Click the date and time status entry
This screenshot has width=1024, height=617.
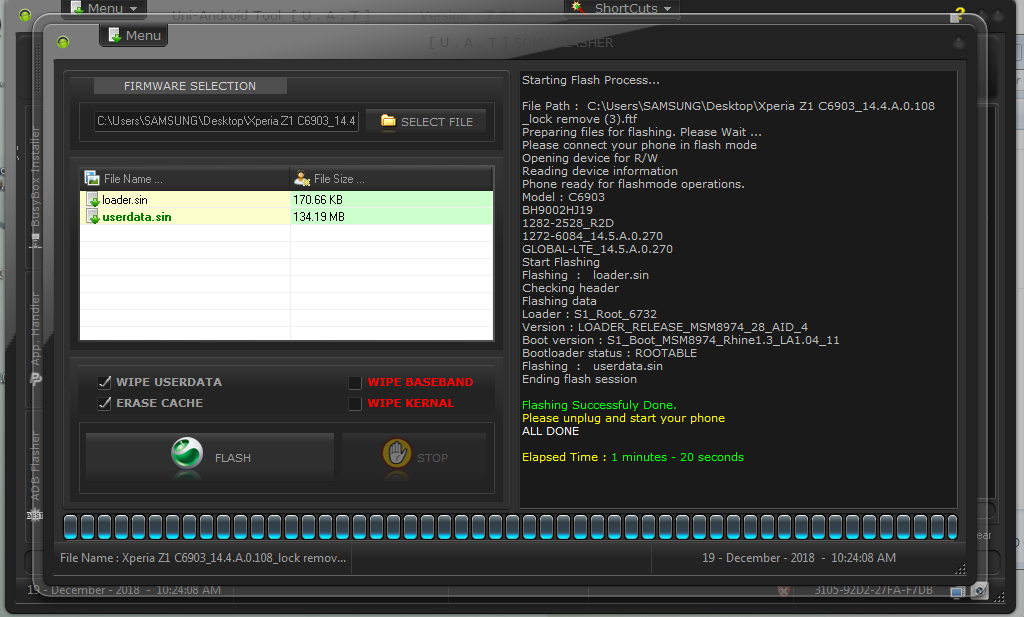[x=799, y=558]
